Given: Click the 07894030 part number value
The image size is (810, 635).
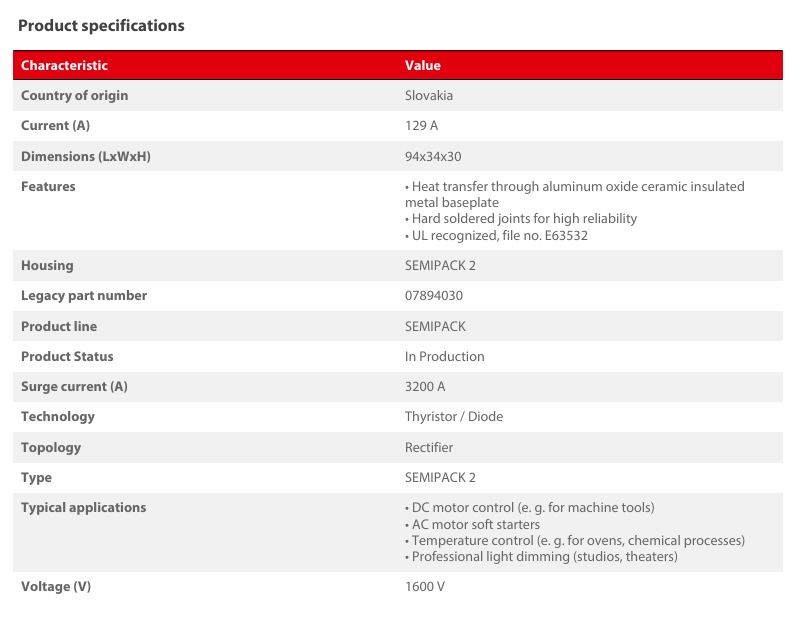Looking at the screenshot, I should point(434,296).
